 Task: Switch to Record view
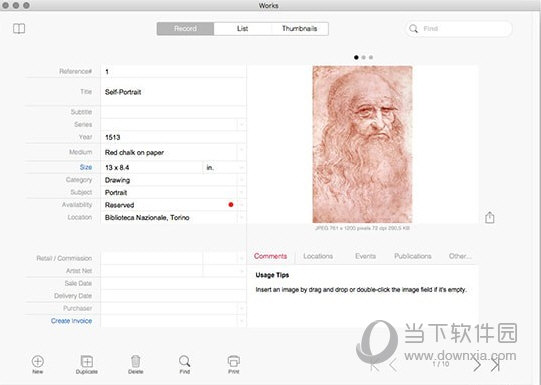[185, 29]
